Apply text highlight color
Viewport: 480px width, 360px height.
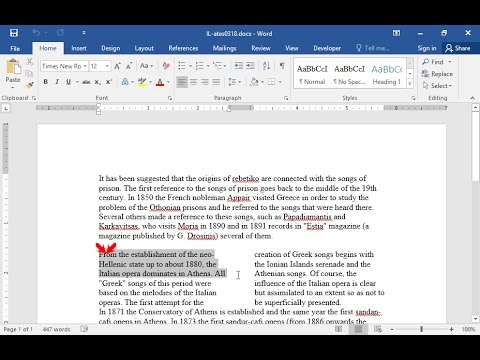tap(143, 82)
